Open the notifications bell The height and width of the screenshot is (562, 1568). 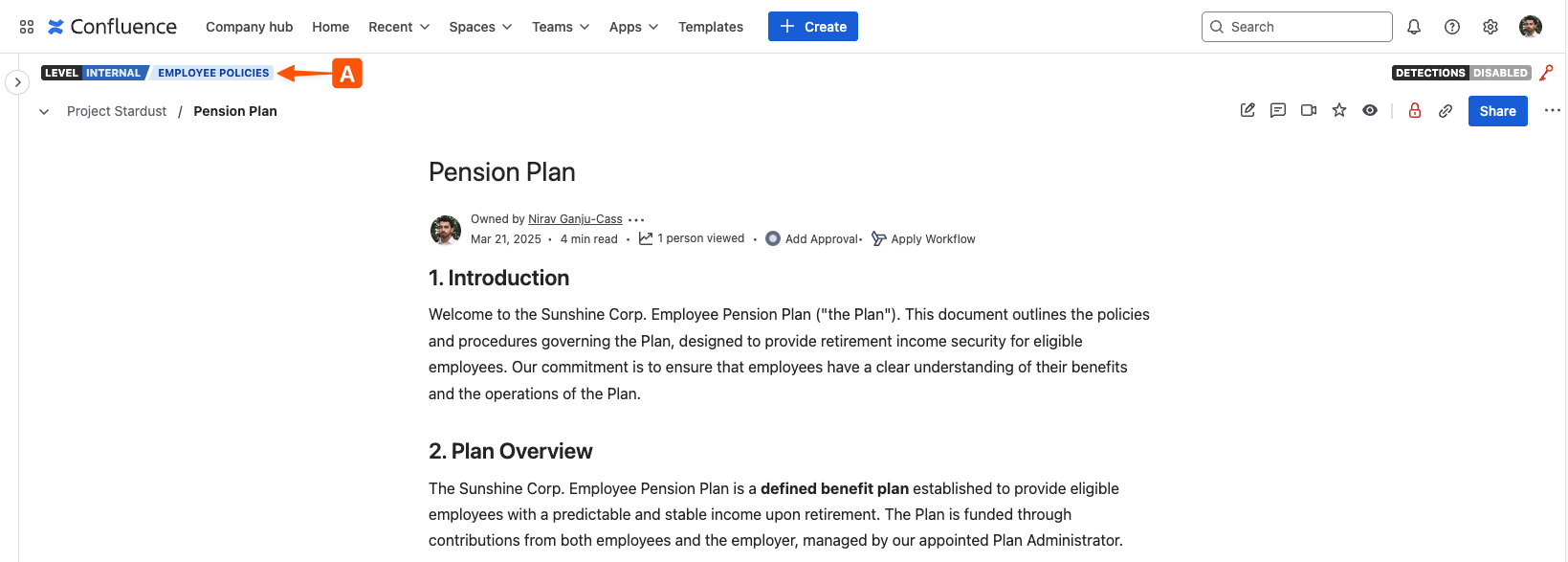pyautogui.click(x=1414, y=27)
